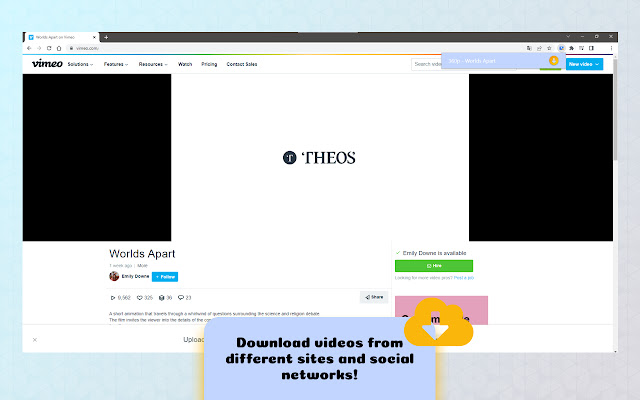The height and width of the screenshot is (400, 640).
Task: Click the More link under the title
Action: (x=142, y=266)
